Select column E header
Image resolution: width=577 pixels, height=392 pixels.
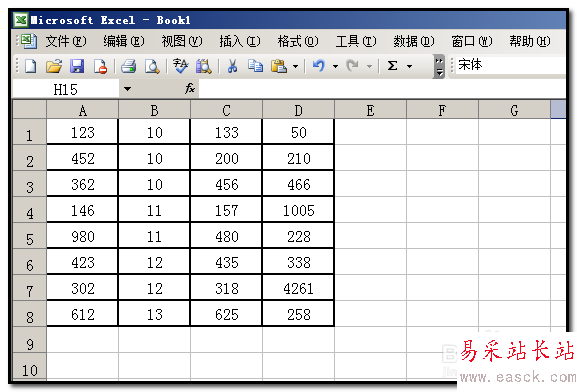pos(370,110)
